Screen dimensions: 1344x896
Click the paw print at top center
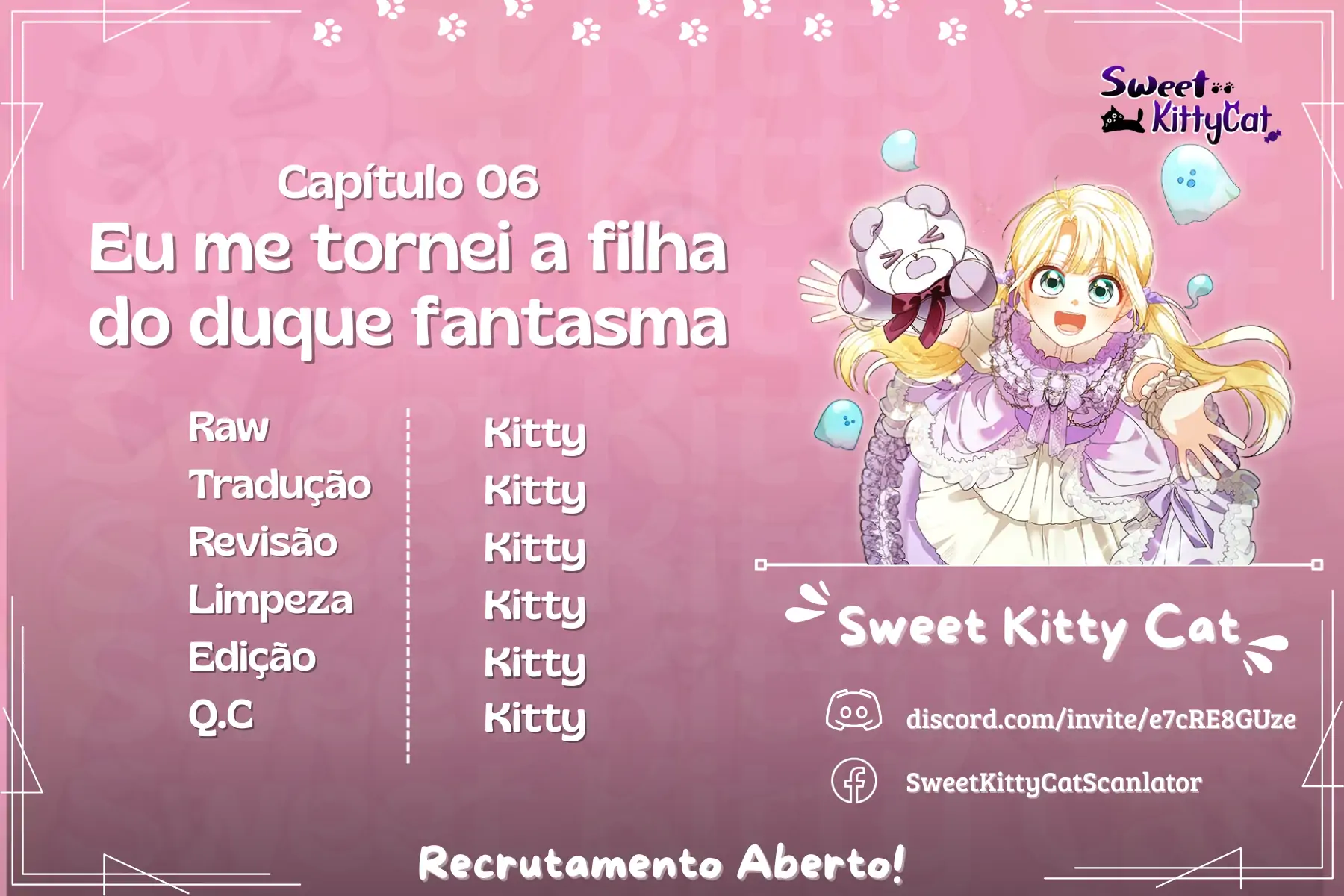pos(694,32)
